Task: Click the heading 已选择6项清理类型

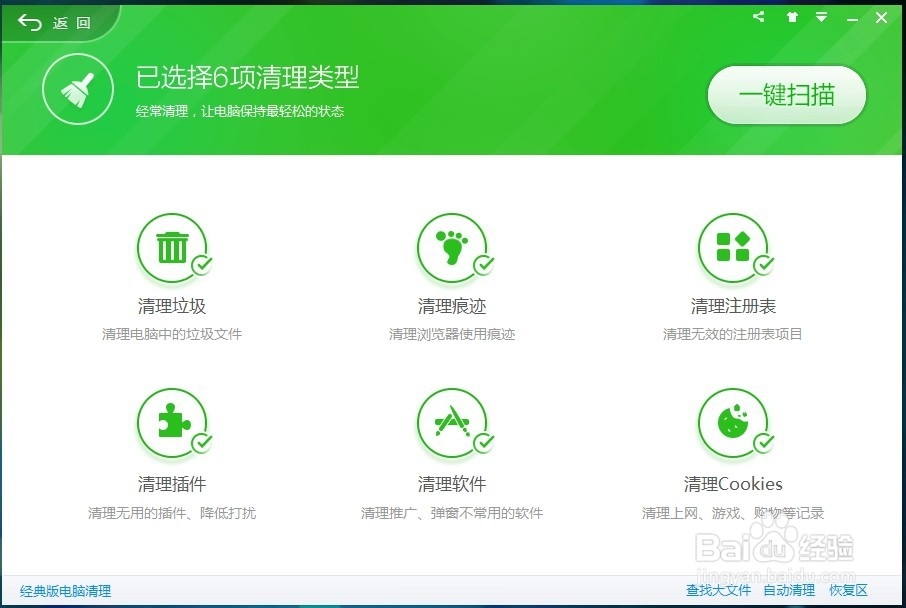Action: pyautogui.click(x=247, y=77)
